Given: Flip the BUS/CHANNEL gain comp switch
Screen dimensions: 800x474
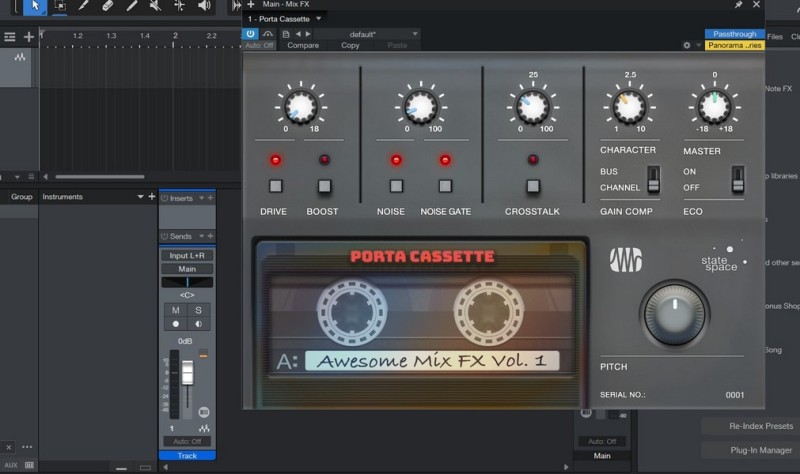Looking at the screenshot, I should [654, 179].
